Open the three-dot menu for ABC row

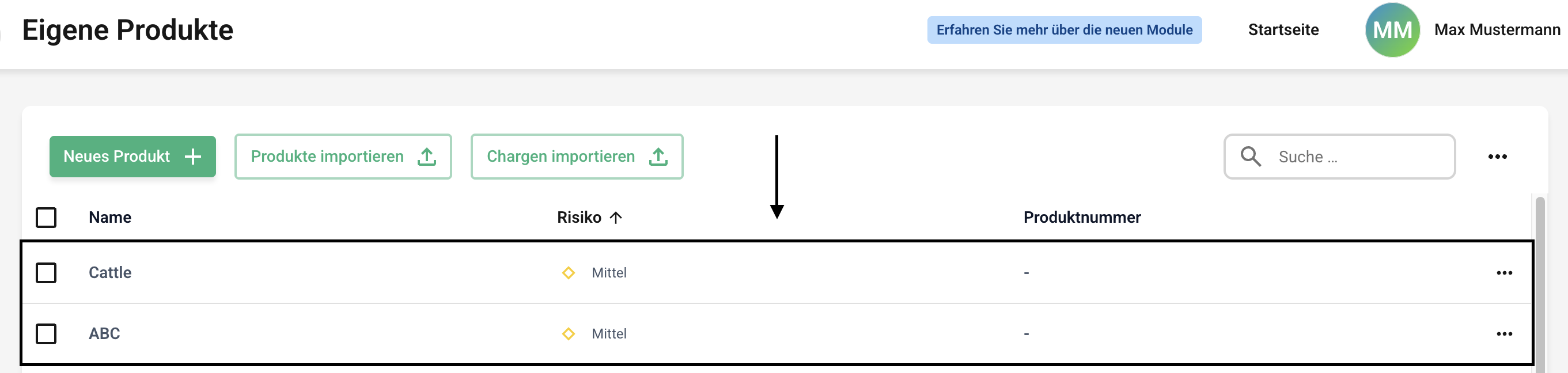pyautogui.click(x=1504, y=333)
